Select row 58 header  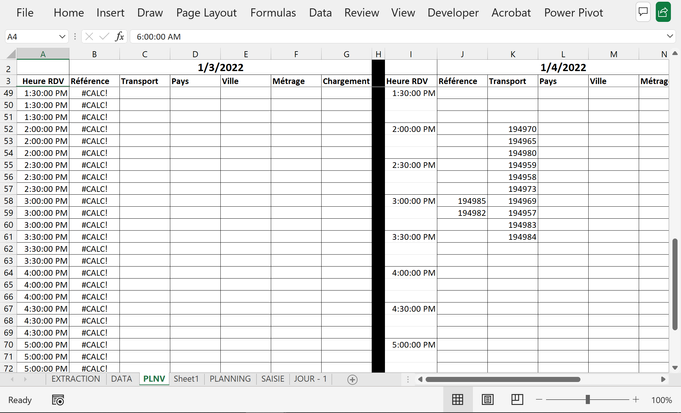[8, 201]
